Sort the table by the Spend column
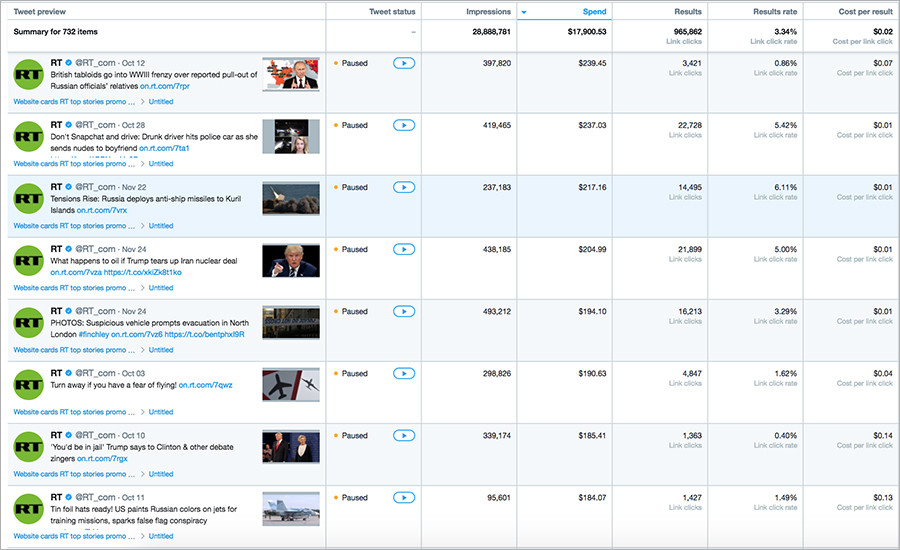The width and height of the screenshot is (900, 550). 594,12
